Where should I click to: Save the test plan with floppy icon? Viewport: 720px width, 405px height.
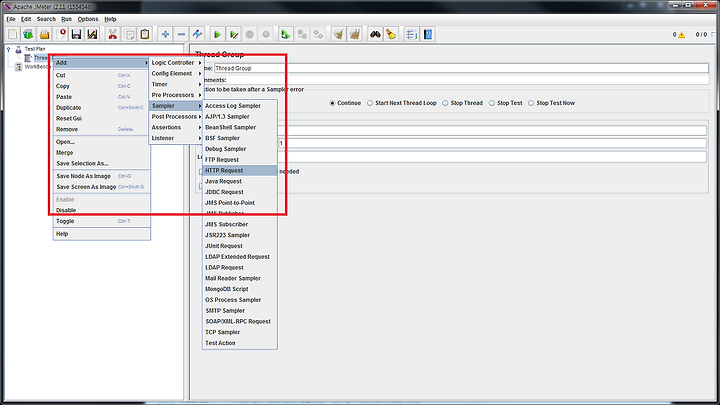point(76,34)
